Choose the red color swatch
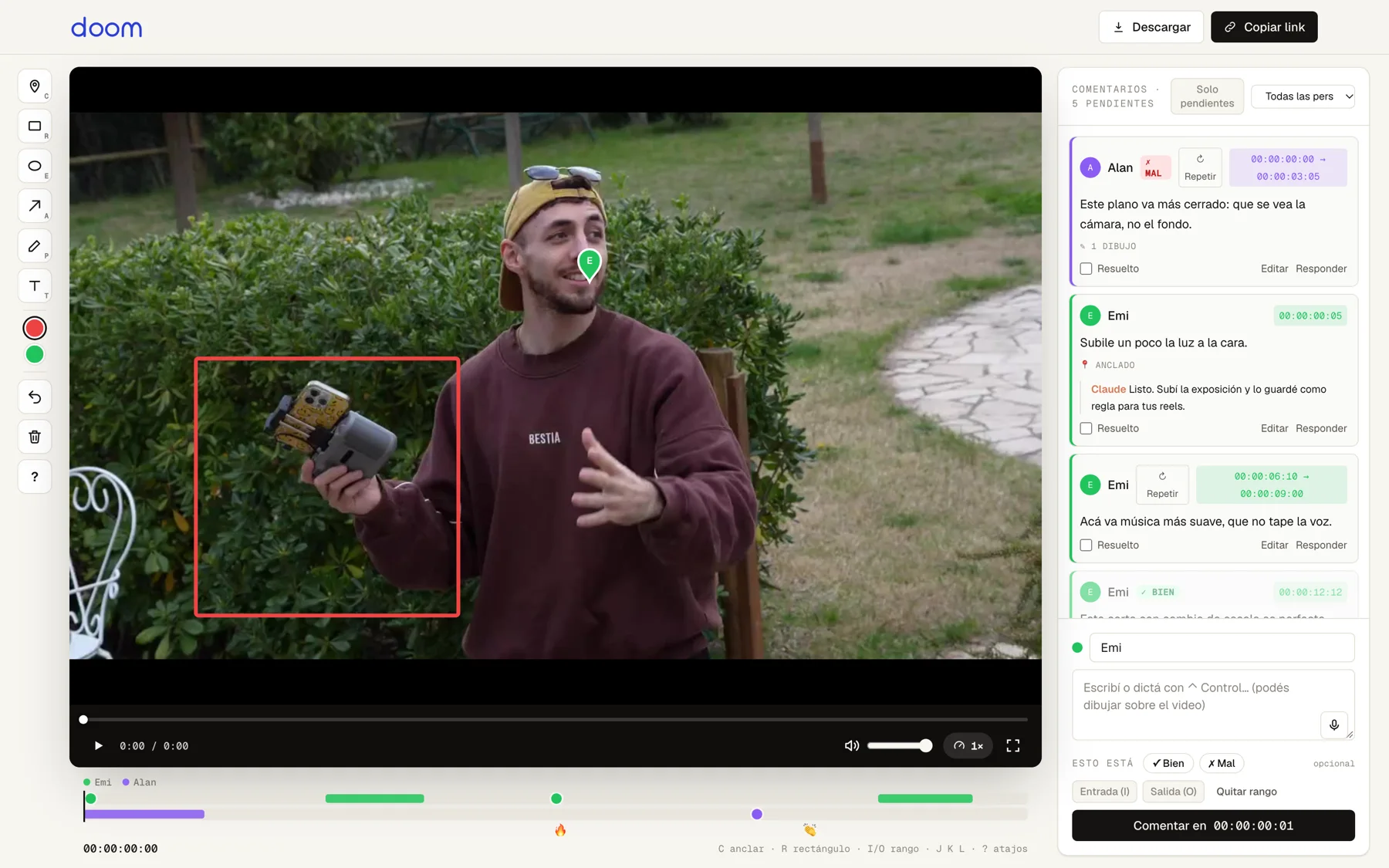The height and width of the screenshot is (868, 1389). 35,328
